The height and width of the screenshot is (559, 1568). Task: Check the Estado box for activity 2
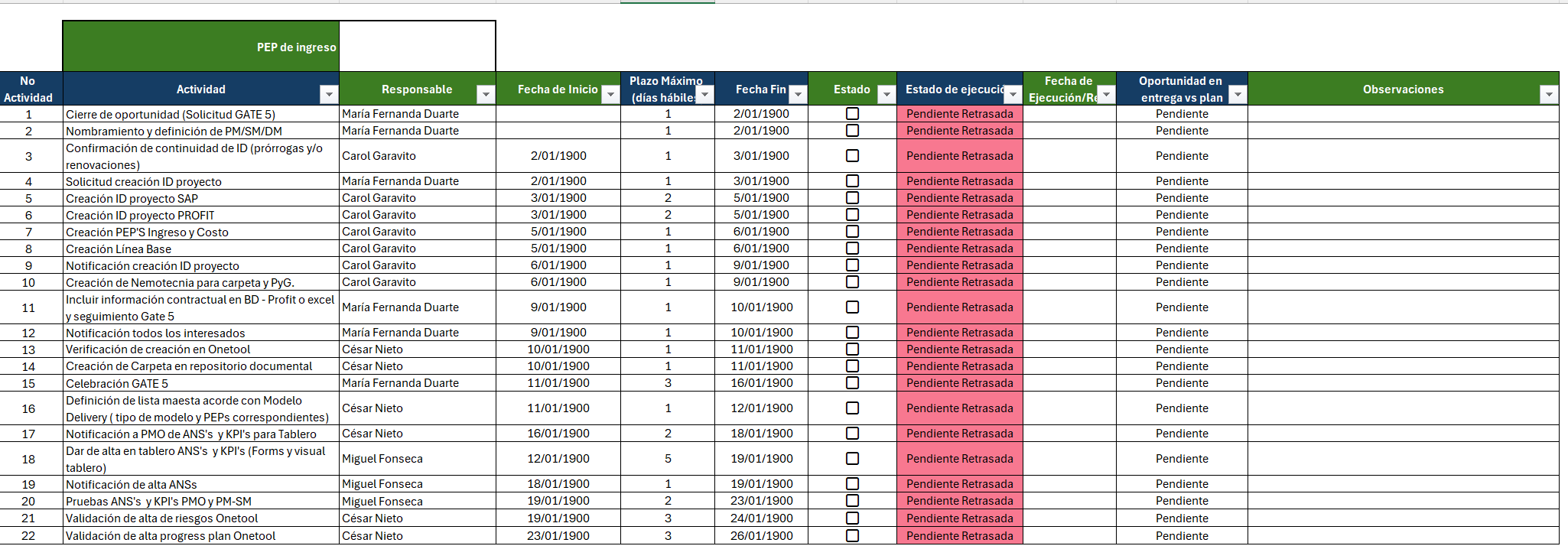tap(852, 131)
